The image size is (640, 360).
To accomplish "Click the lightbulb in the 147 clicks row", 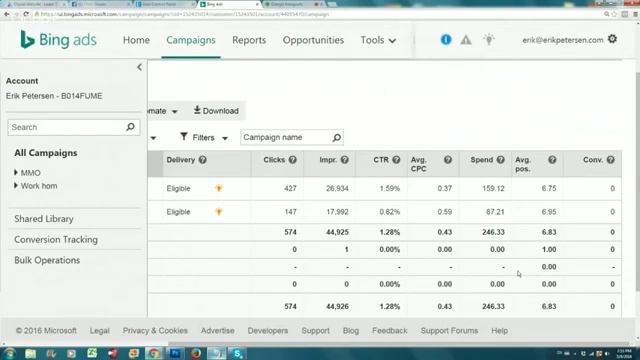I will [219, 211].
